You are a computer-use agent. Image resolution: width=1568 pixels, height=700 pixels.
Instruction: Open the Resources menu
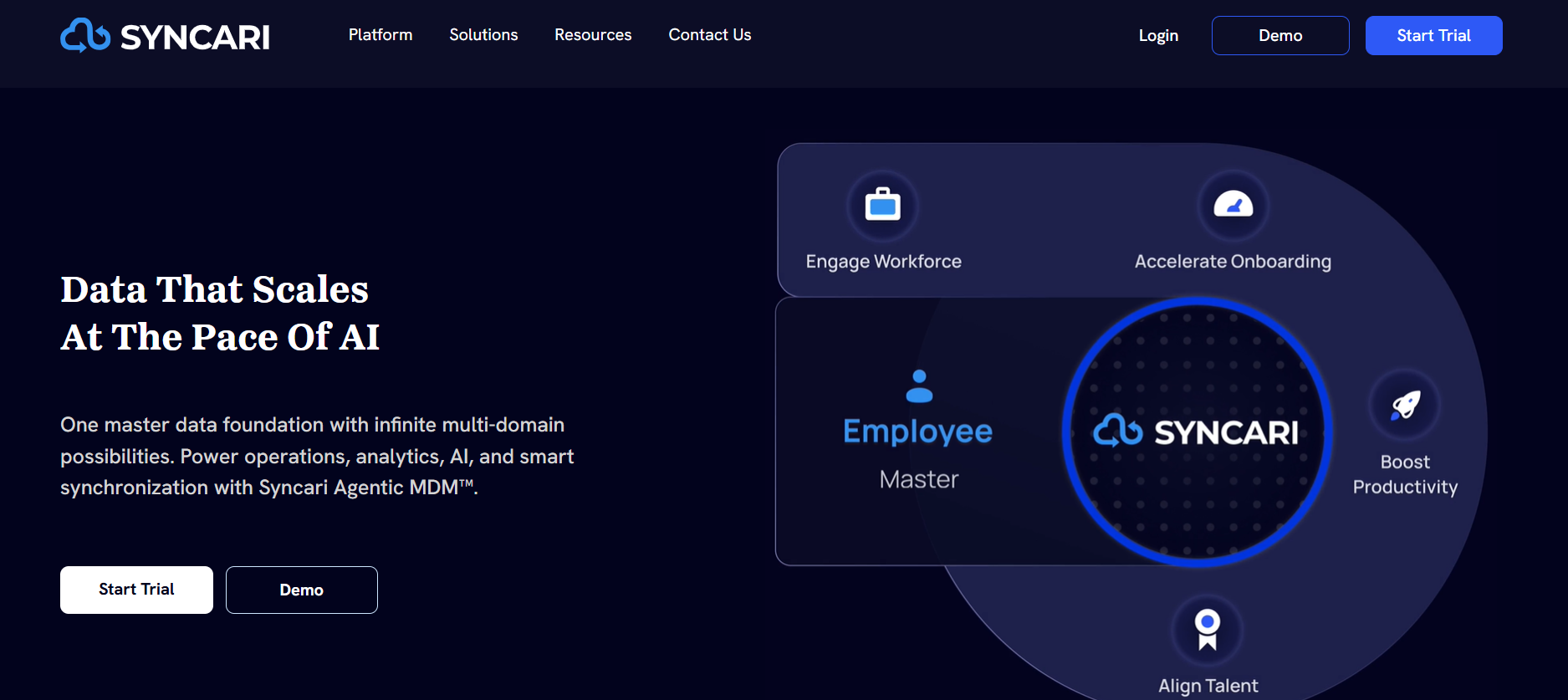593,35
